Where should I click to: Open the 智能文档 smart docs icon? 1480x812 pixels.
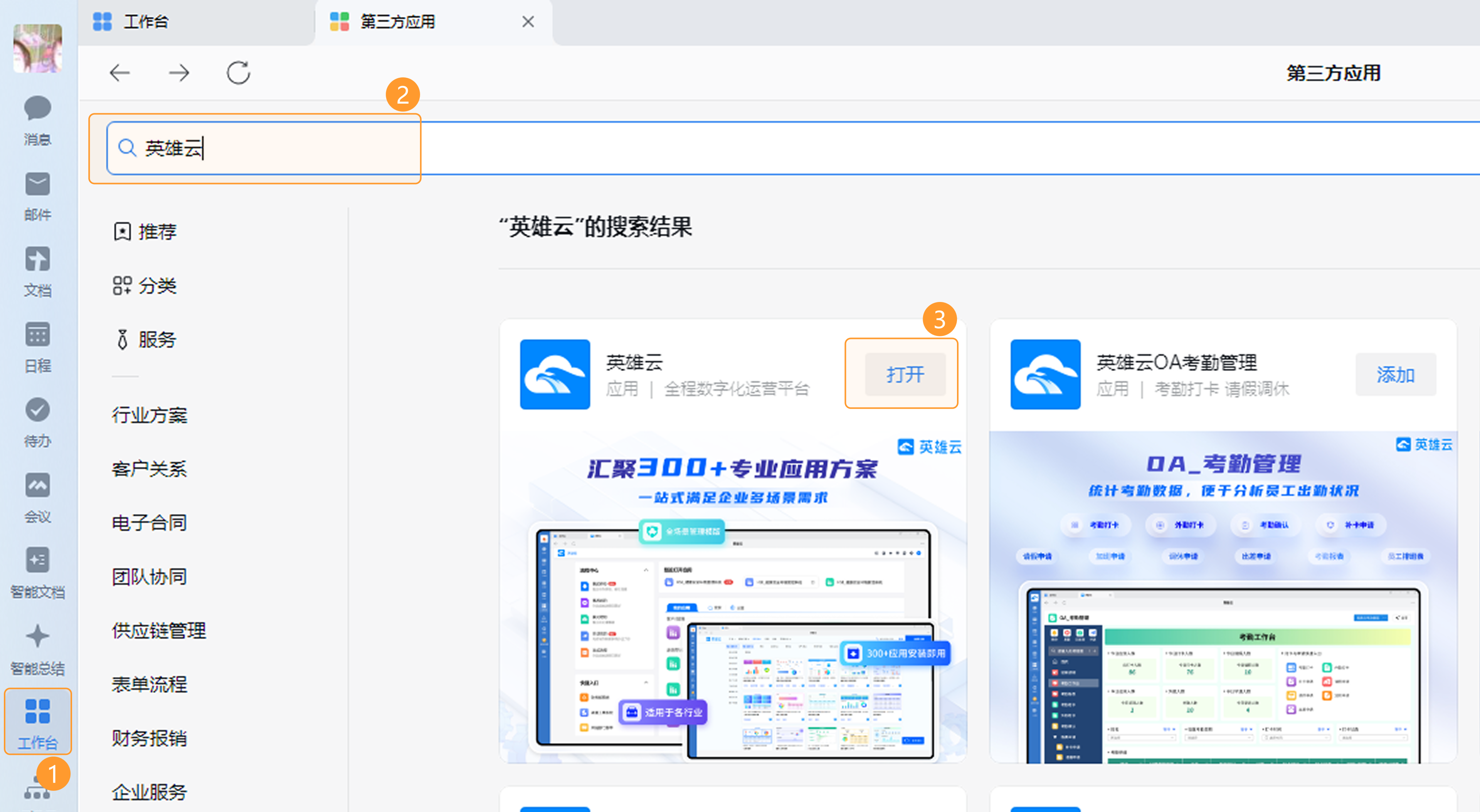pos(38,572)
